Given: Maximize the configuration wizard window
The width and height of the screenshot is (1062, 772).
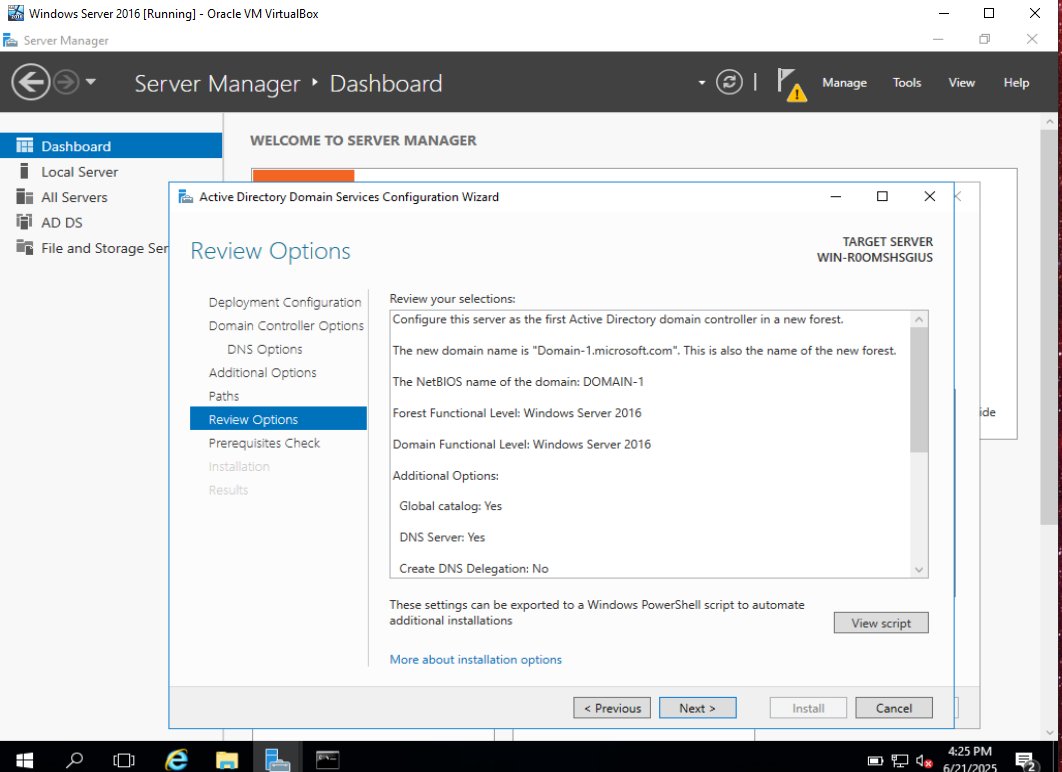Looking at the screenshot, I should click(882, 196).
